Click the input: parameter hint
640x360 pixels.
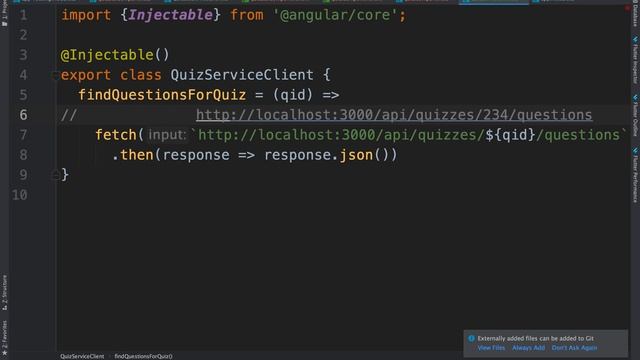(x=167, y=135)
